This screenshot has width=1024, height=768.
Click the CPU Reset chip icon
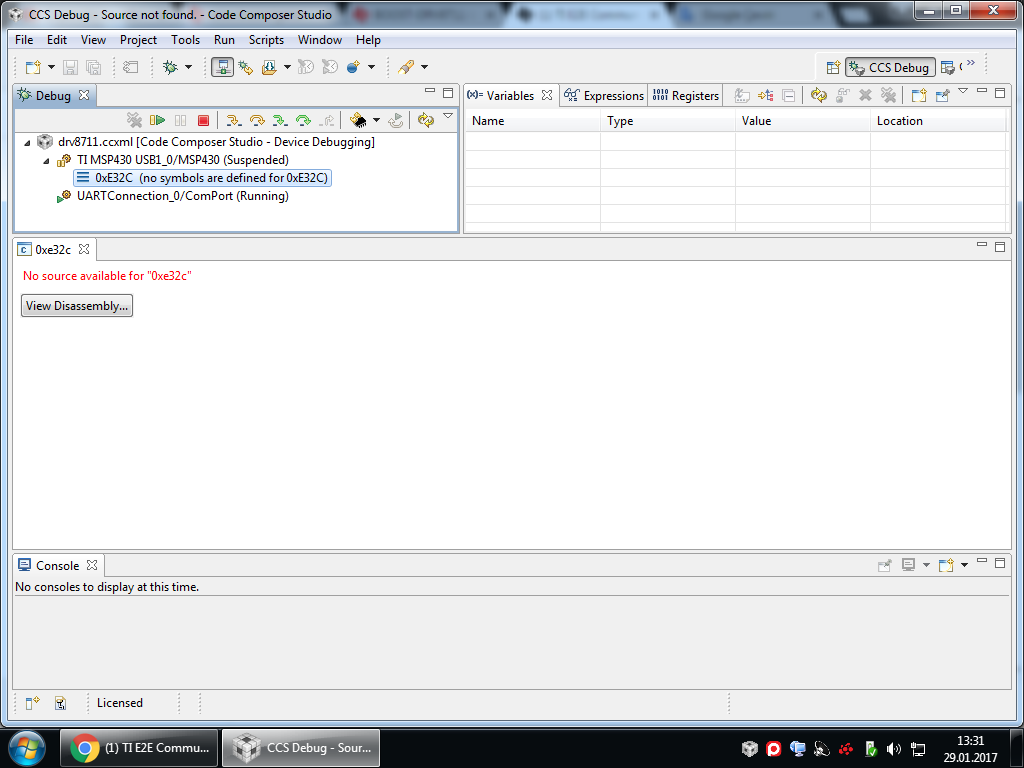point(358,120)
